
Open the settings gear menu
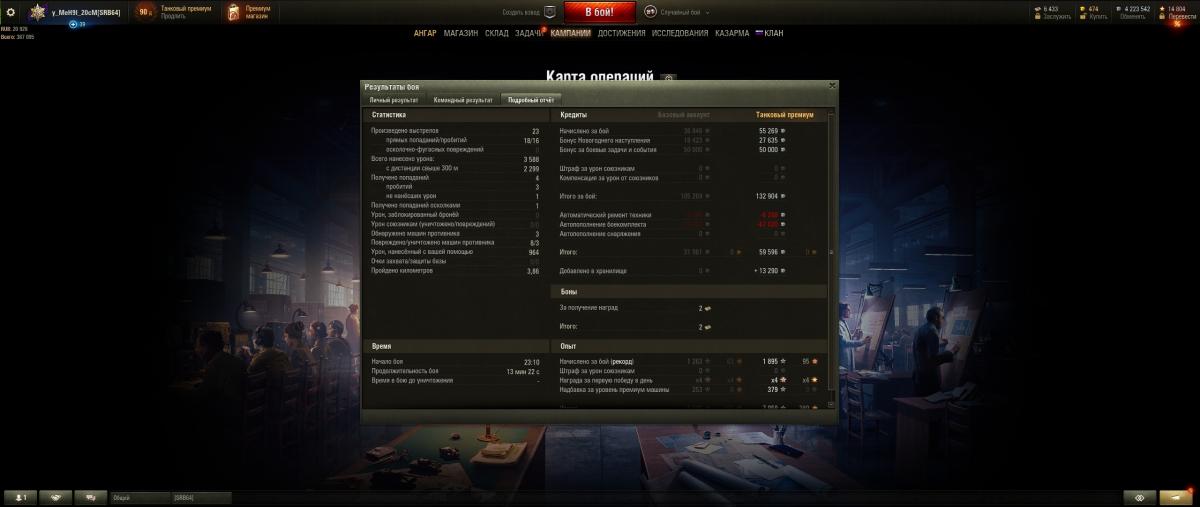(10, 12)
